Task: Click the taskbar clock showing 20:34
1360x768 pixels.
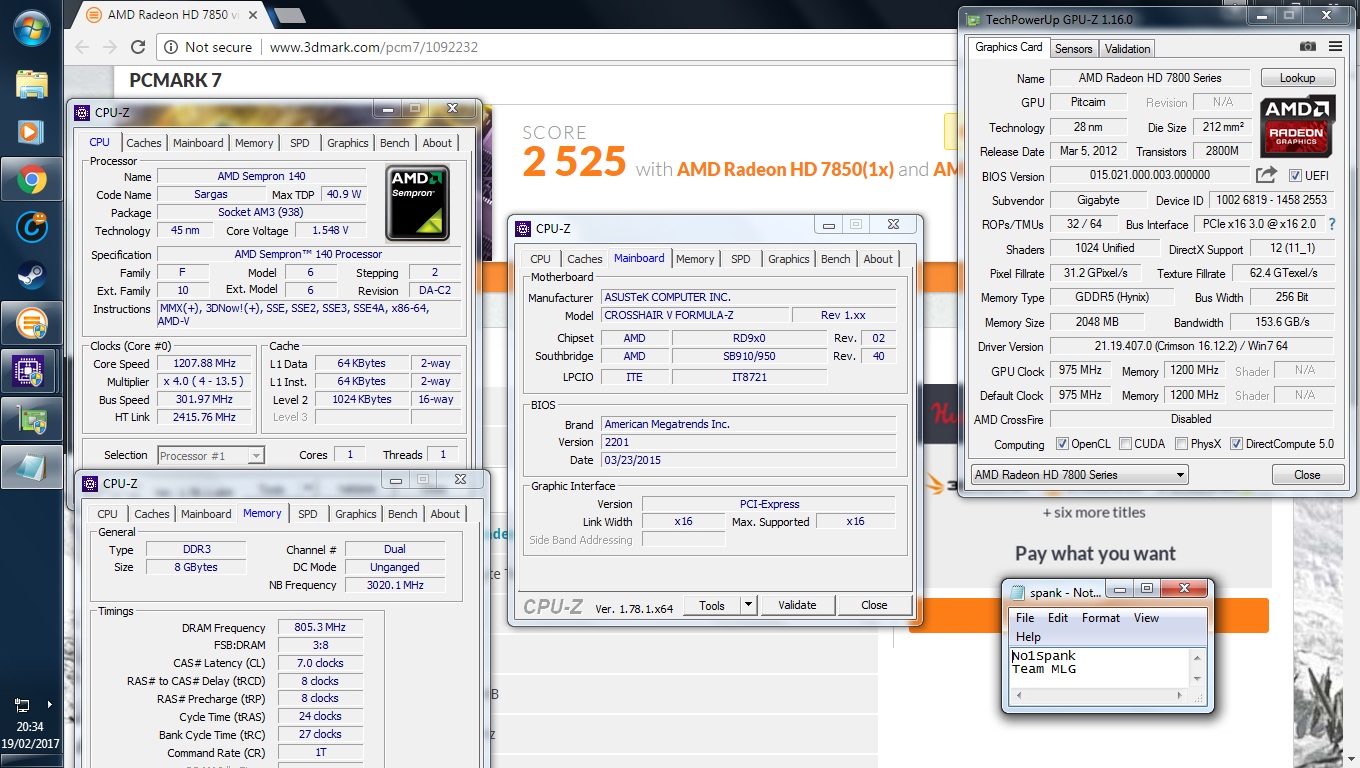Action: 30,727
